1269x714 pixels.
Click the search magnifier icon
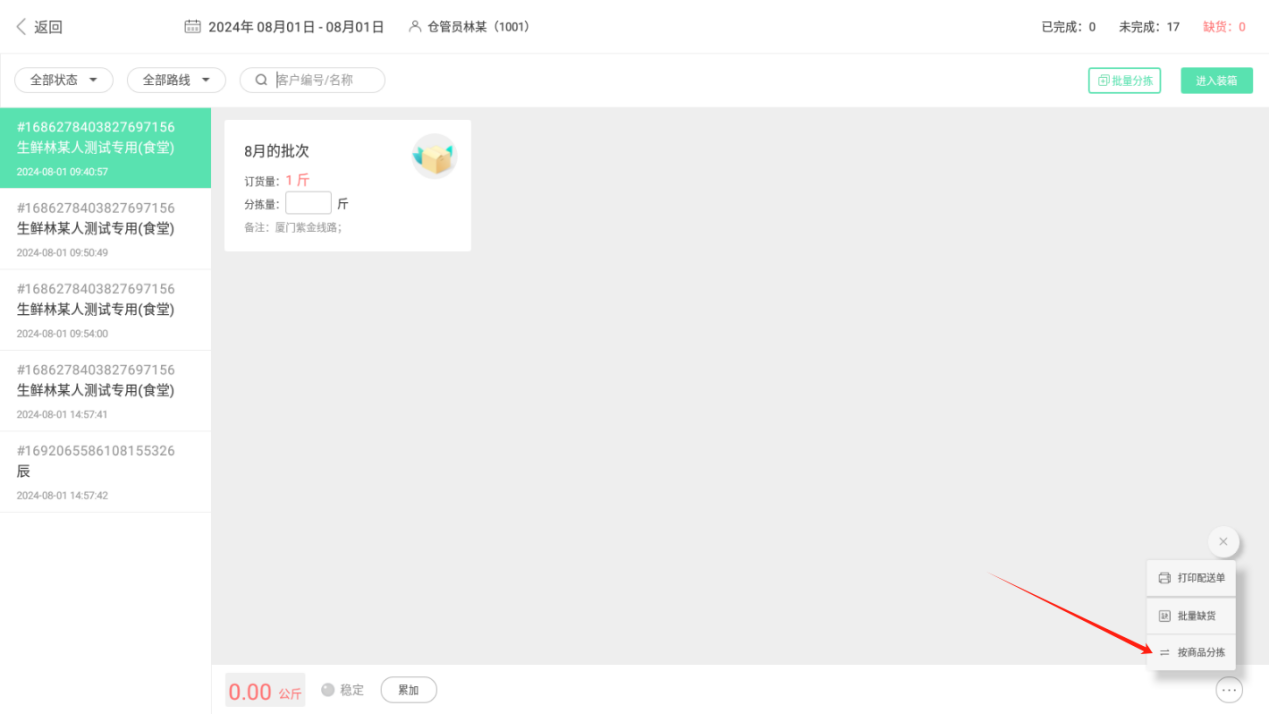261,80
